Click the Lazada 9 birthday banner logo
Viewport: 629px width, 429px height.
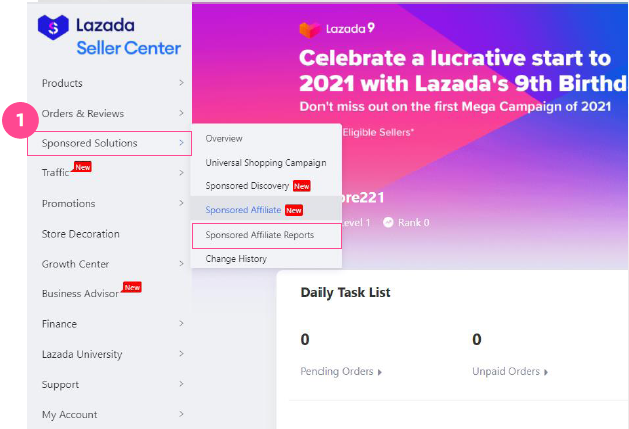[337, 29]
